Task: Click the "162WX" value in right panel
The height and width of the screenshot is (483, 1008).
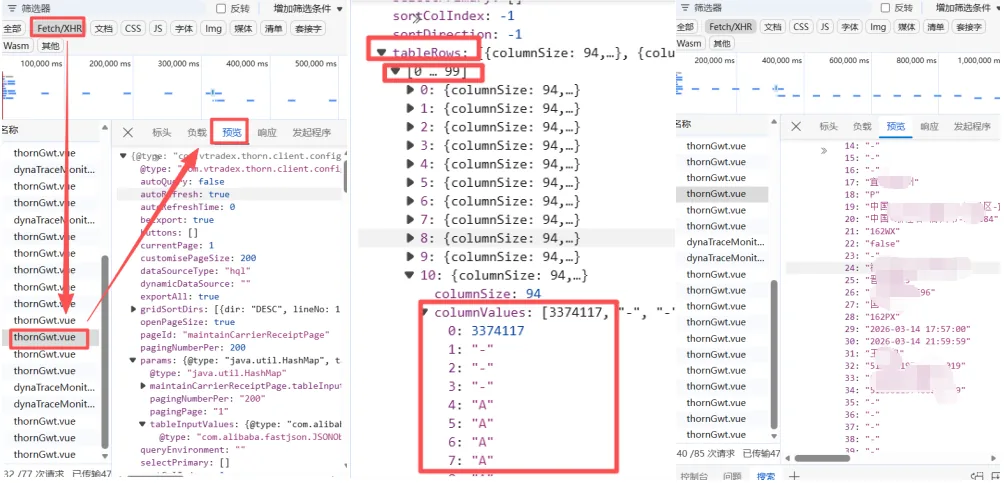Action: click(883, 230)
